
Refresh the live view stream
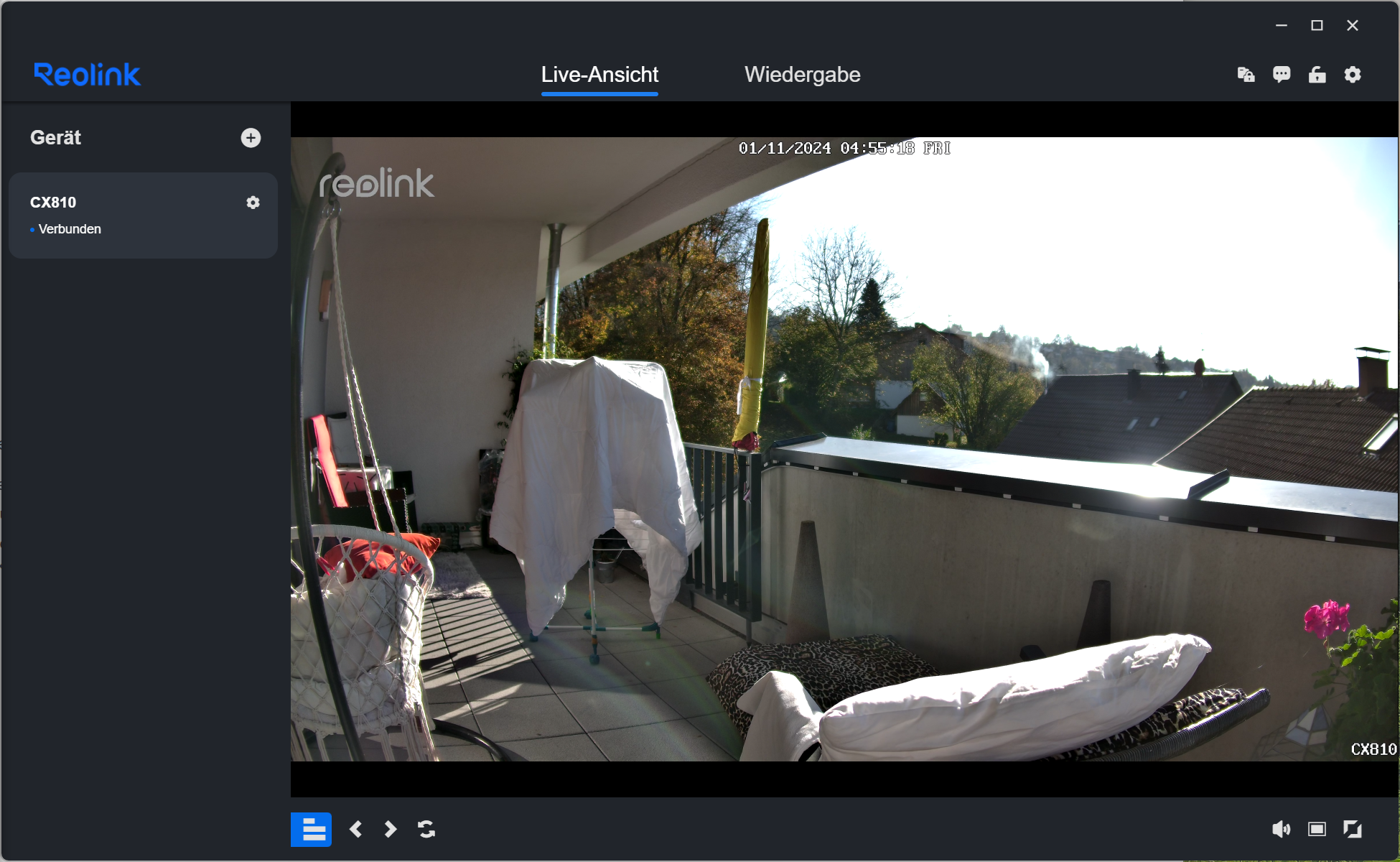click(426, 830)
